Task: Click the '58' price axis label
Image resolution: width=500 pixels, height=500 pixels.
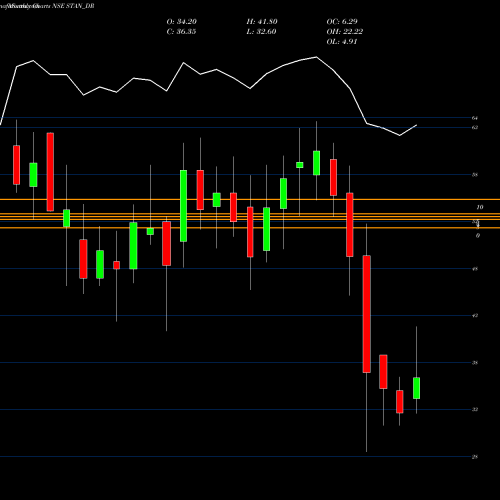Action: 475,175
